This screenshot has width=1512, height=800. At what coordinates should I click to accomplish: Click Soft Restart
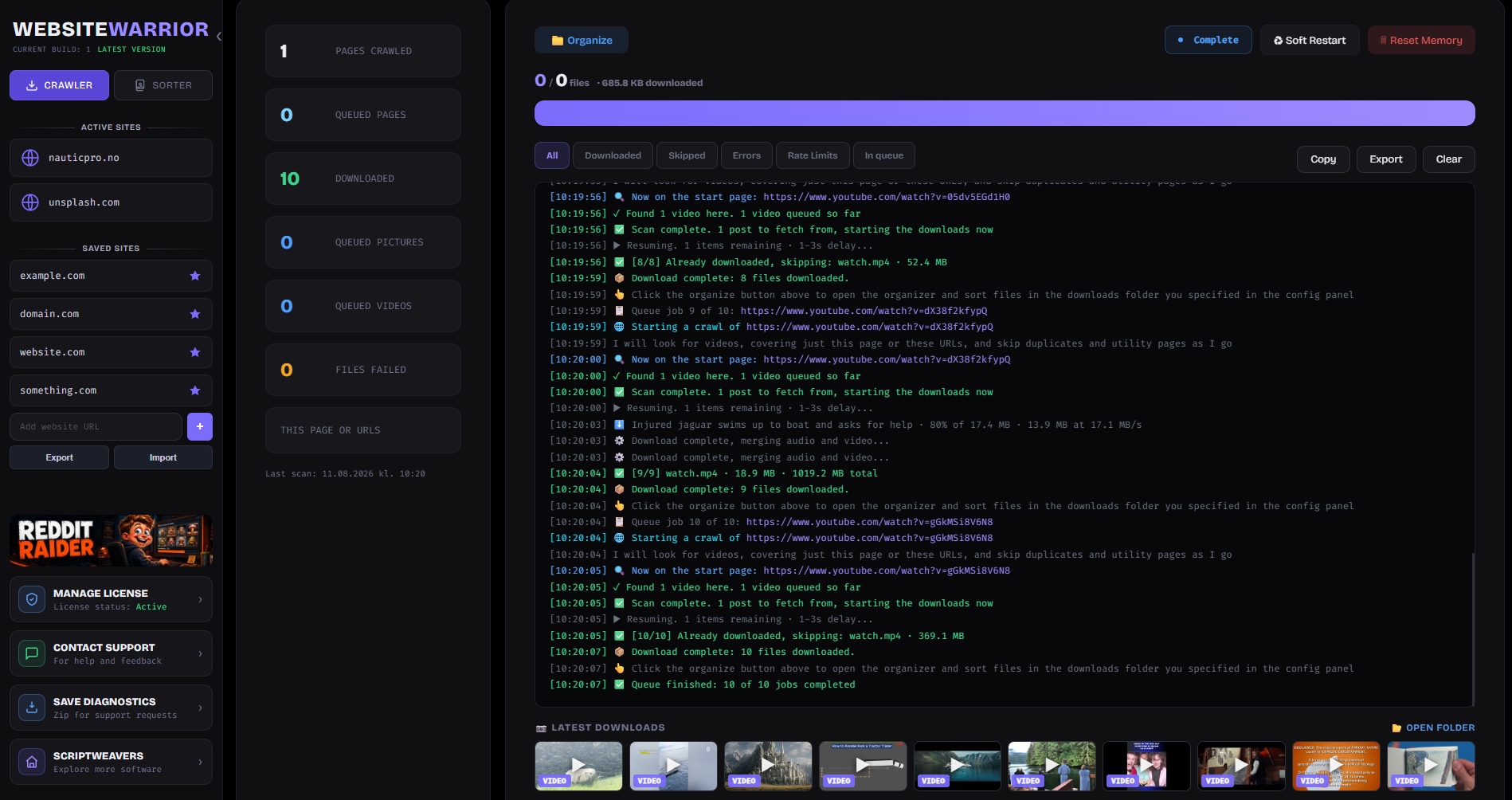[1310, 40]
